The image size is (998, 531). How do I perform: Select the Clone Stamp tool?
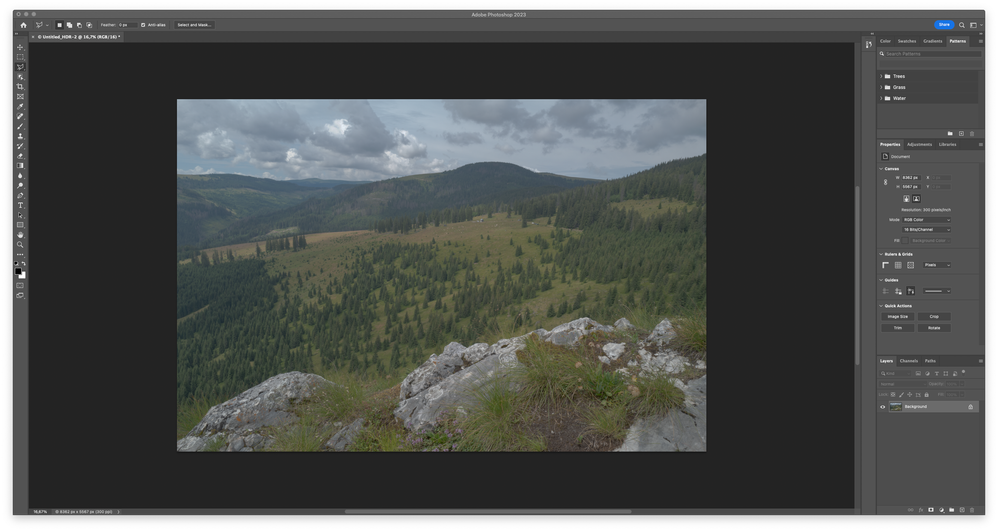[20, 136]
